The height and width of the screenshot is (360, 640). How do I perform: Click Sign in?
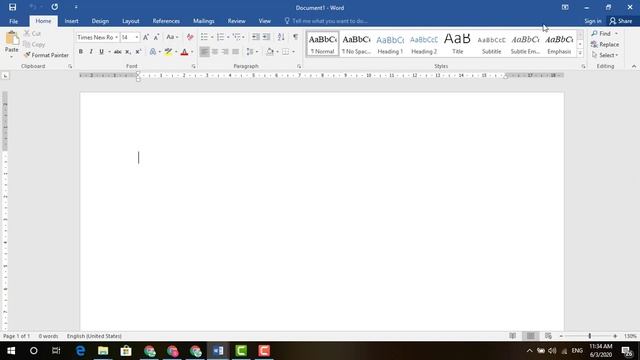pos(593,21)
